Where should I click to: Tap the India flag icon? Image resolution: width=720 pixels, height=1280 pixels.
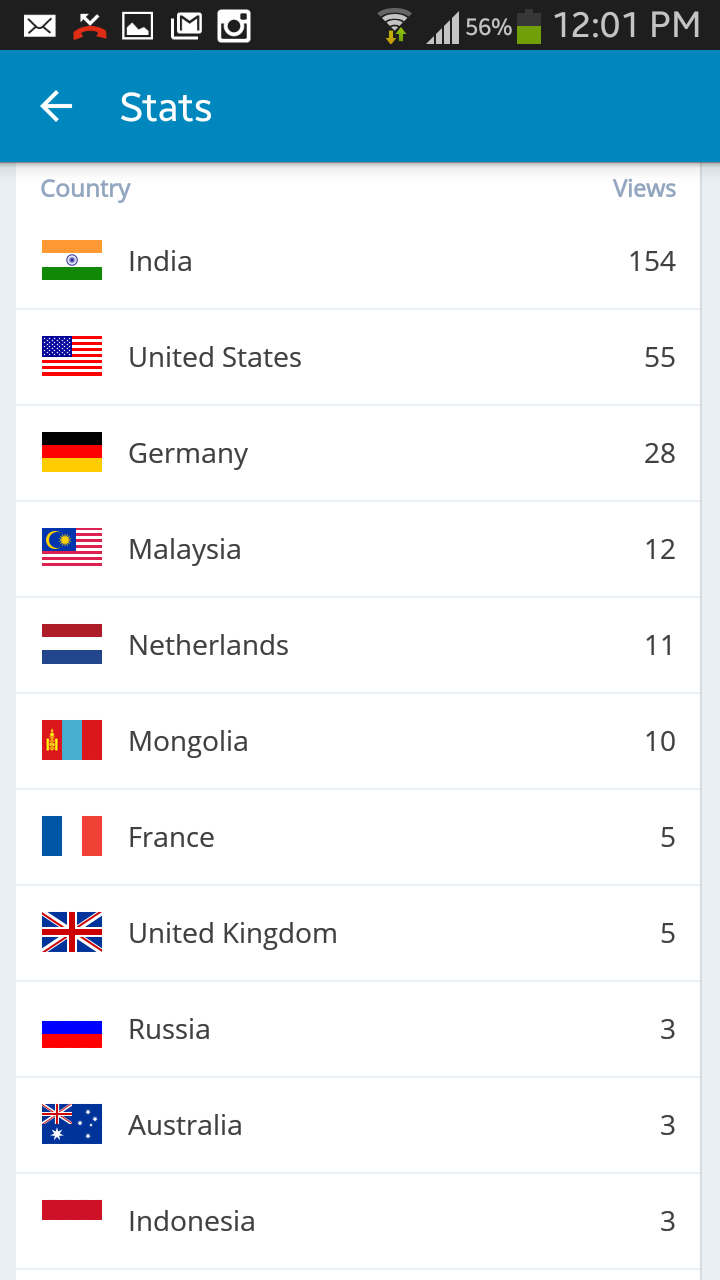click(72, 261)
